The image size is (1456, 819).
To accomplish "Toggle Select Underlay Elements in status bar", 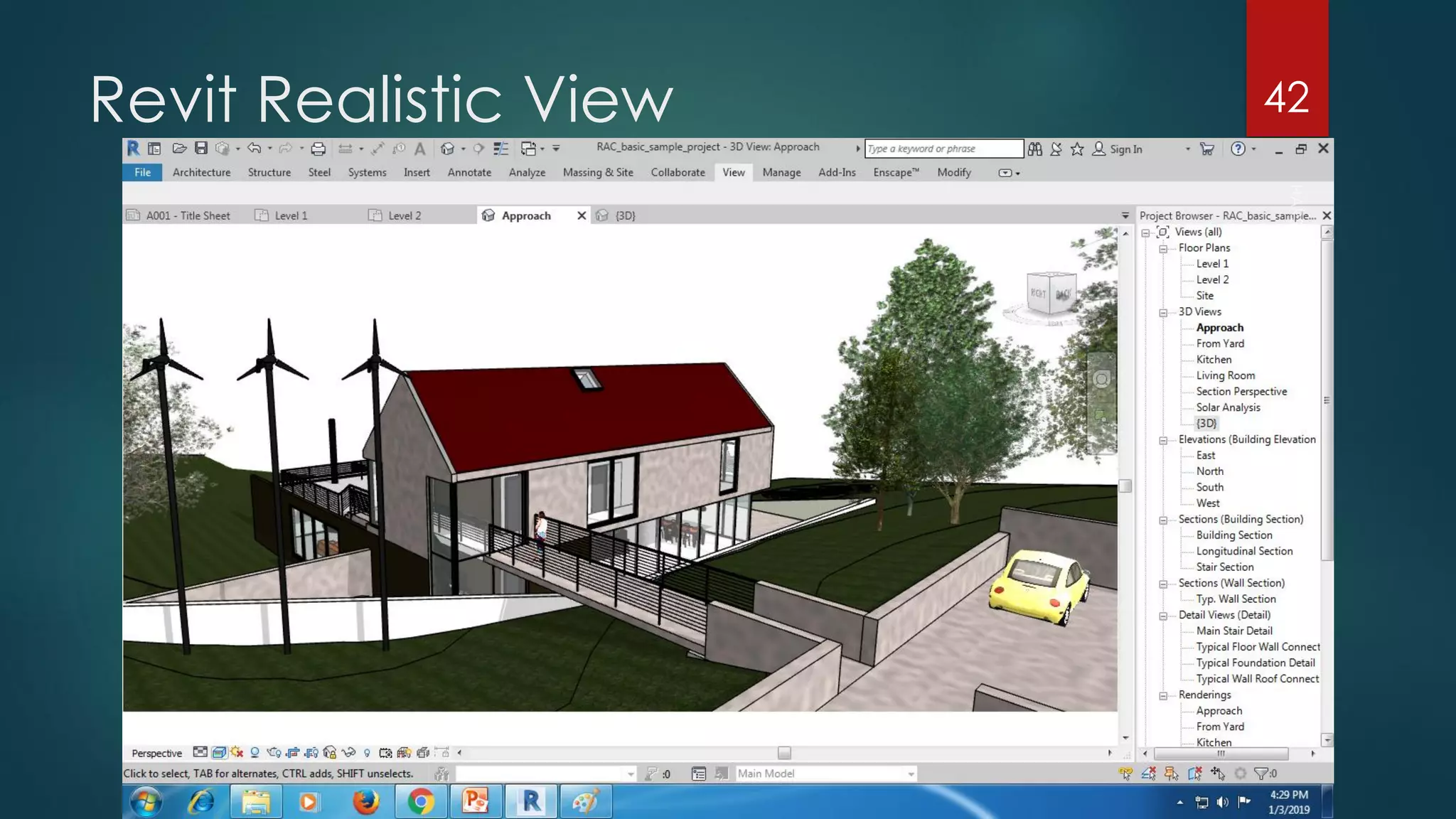I will (x=1149, y=773).
